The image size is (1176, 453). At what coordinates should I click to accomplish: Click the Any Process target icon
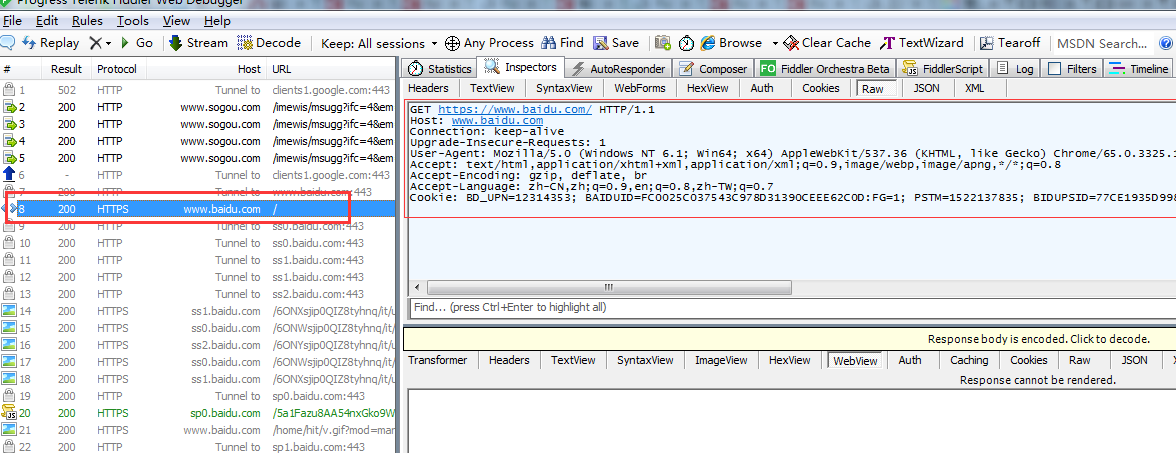[x=452, y=44]
